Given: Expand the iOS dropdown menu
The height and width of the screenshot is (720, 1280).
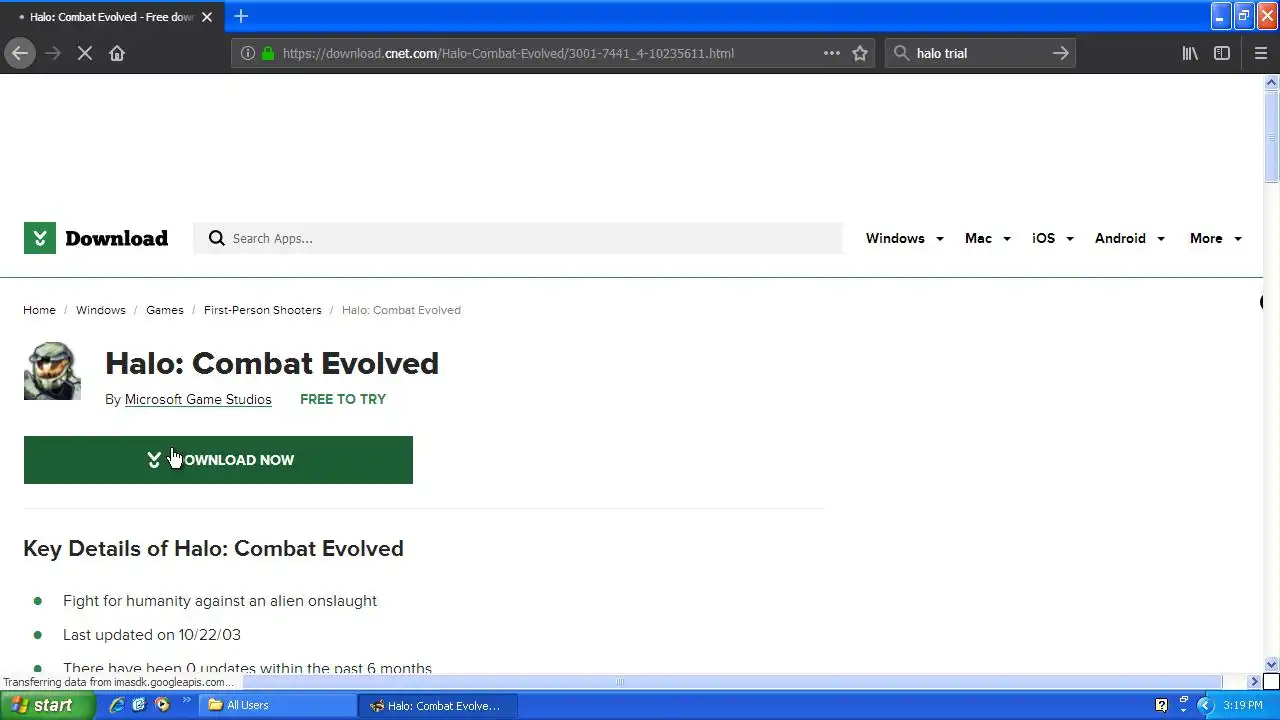Looking at the screenshot, I should tap(1053, 238).
